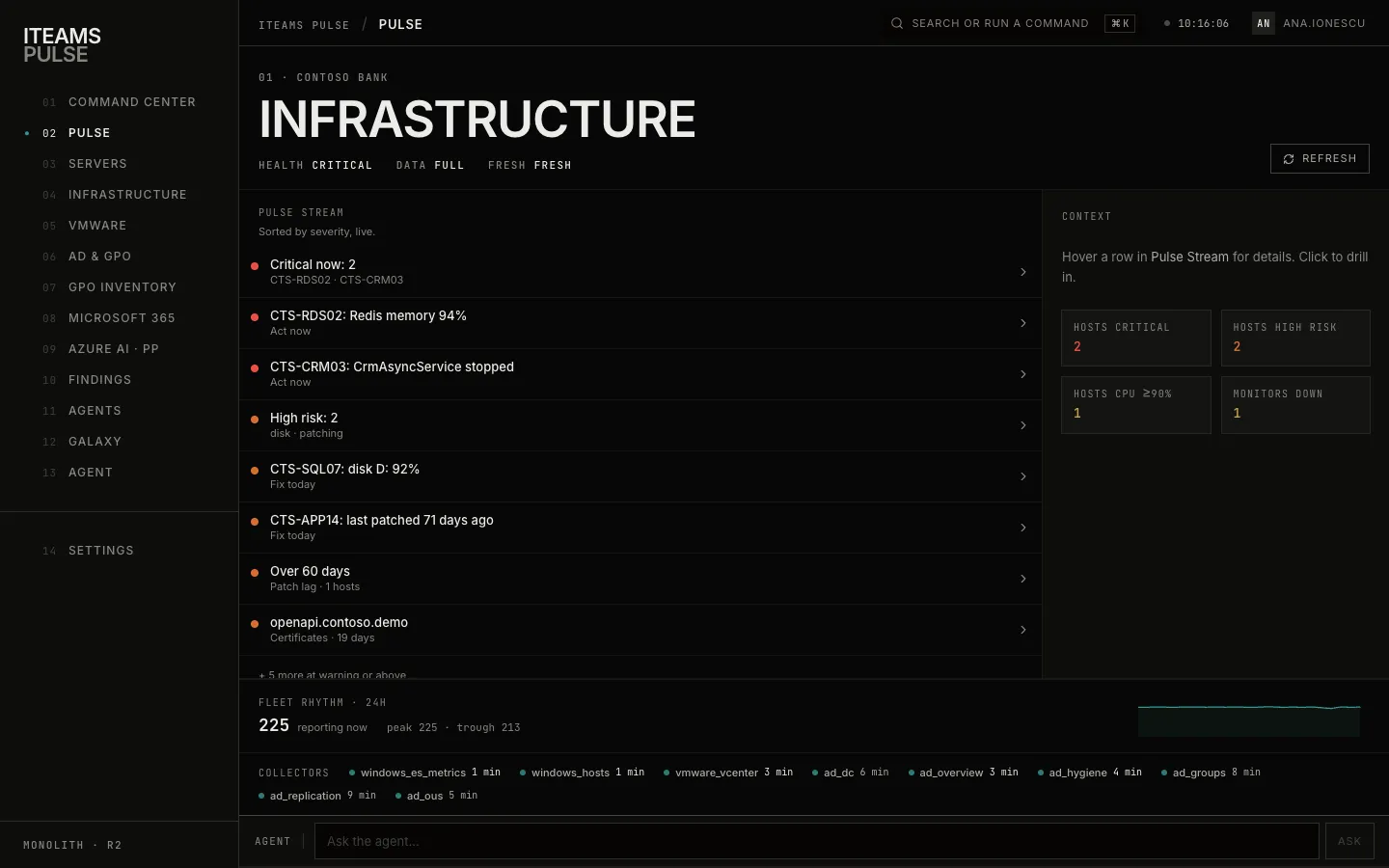The width and height of the screenshot is (1389, 868).
Task: Open the openapi.contoso.demo certificate row
Action: (640, 630)
